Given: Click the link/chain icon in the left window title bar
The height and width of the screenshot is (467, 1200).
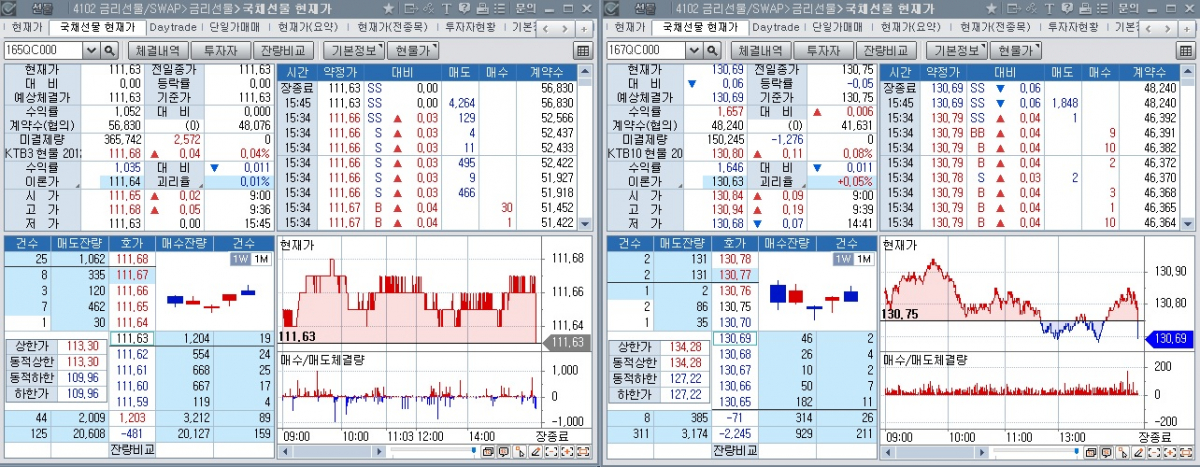Looking at the screenshot, I should coord(428,8).
